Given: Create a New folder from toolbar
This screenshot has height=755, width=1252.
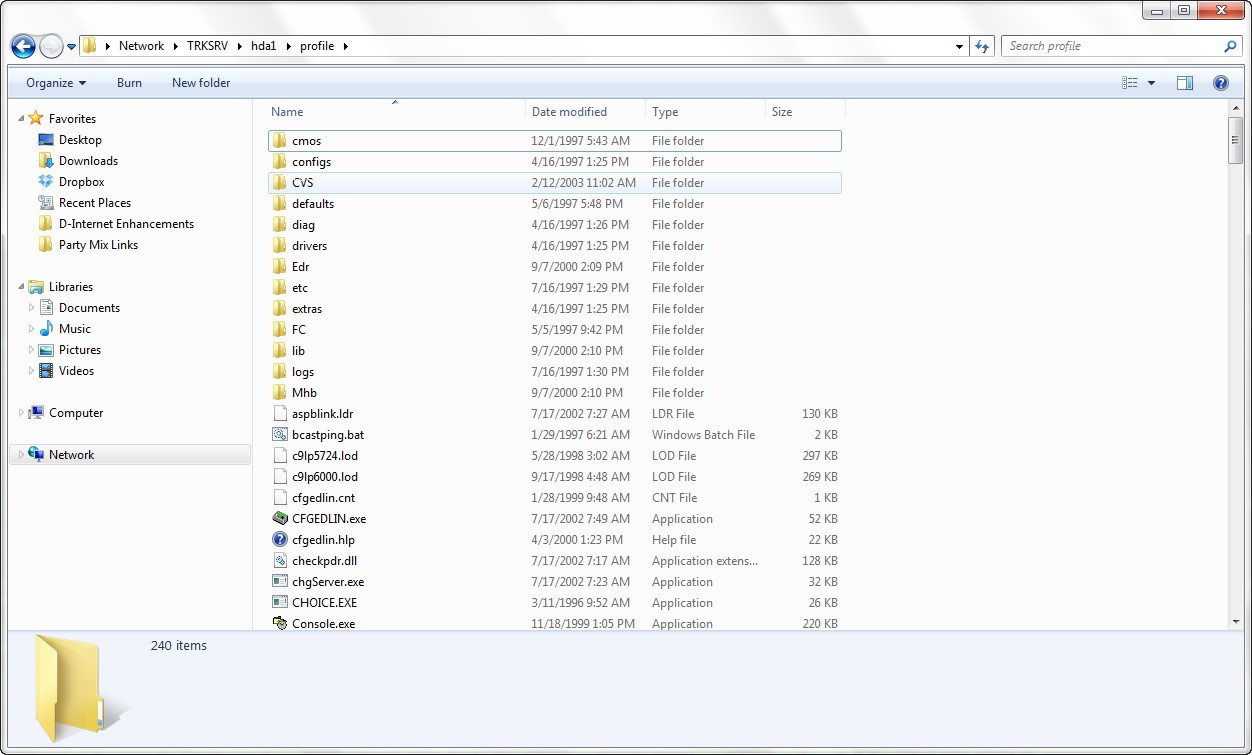Looking at the screenshot, I should pos(201,83).
